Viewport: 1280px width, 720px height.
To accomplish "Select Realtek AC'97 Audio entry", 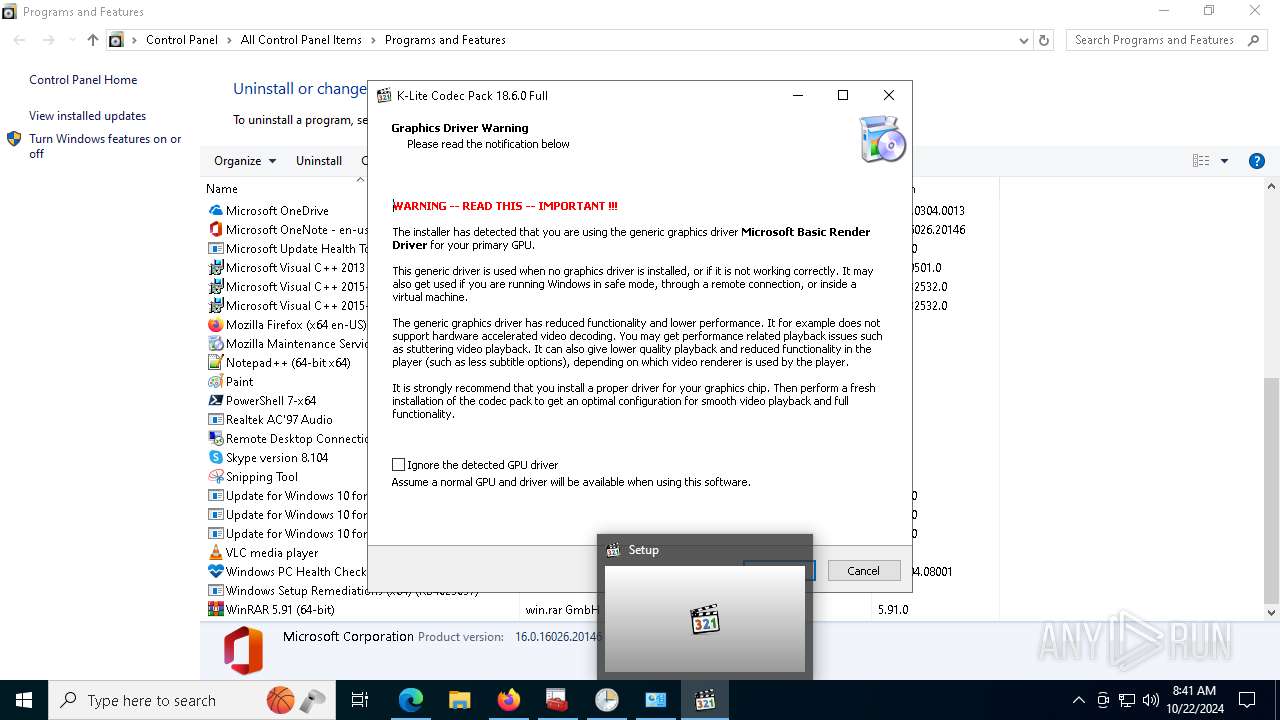I will click(x=278, y=420).
